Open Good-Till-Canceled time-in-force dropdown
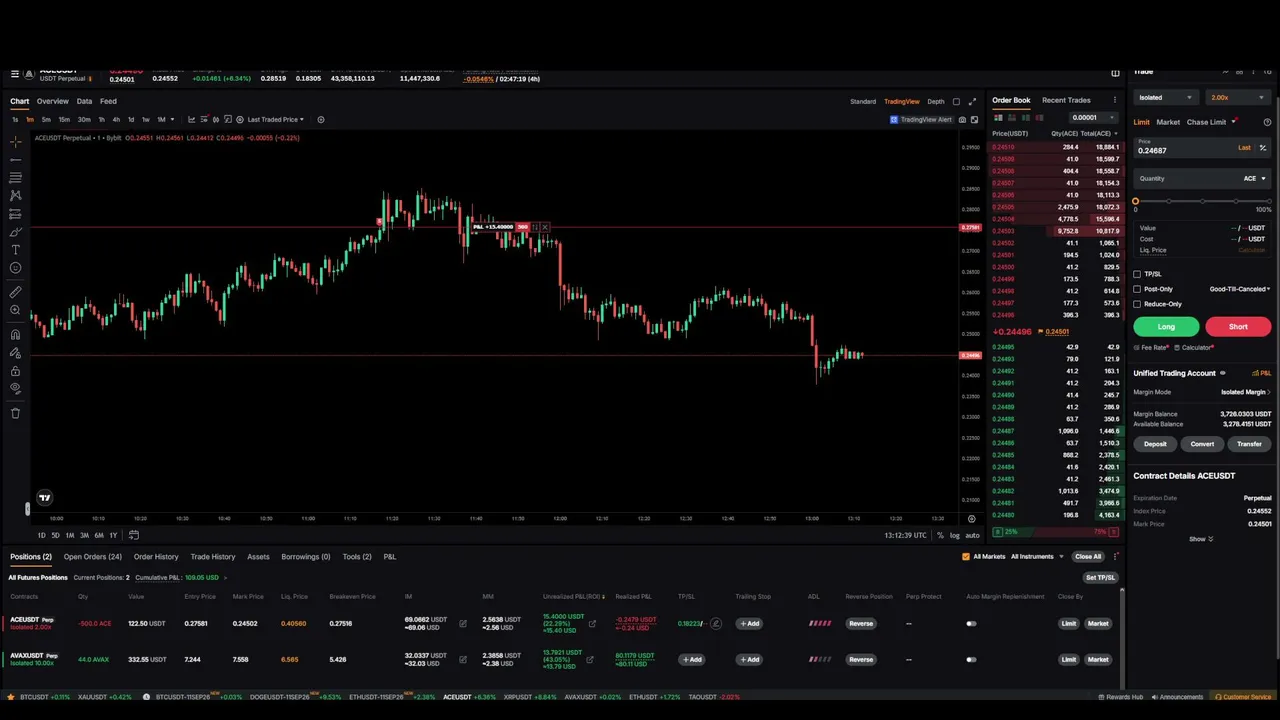Screen dimensions: 1280x720 [x=1240, y=289]
